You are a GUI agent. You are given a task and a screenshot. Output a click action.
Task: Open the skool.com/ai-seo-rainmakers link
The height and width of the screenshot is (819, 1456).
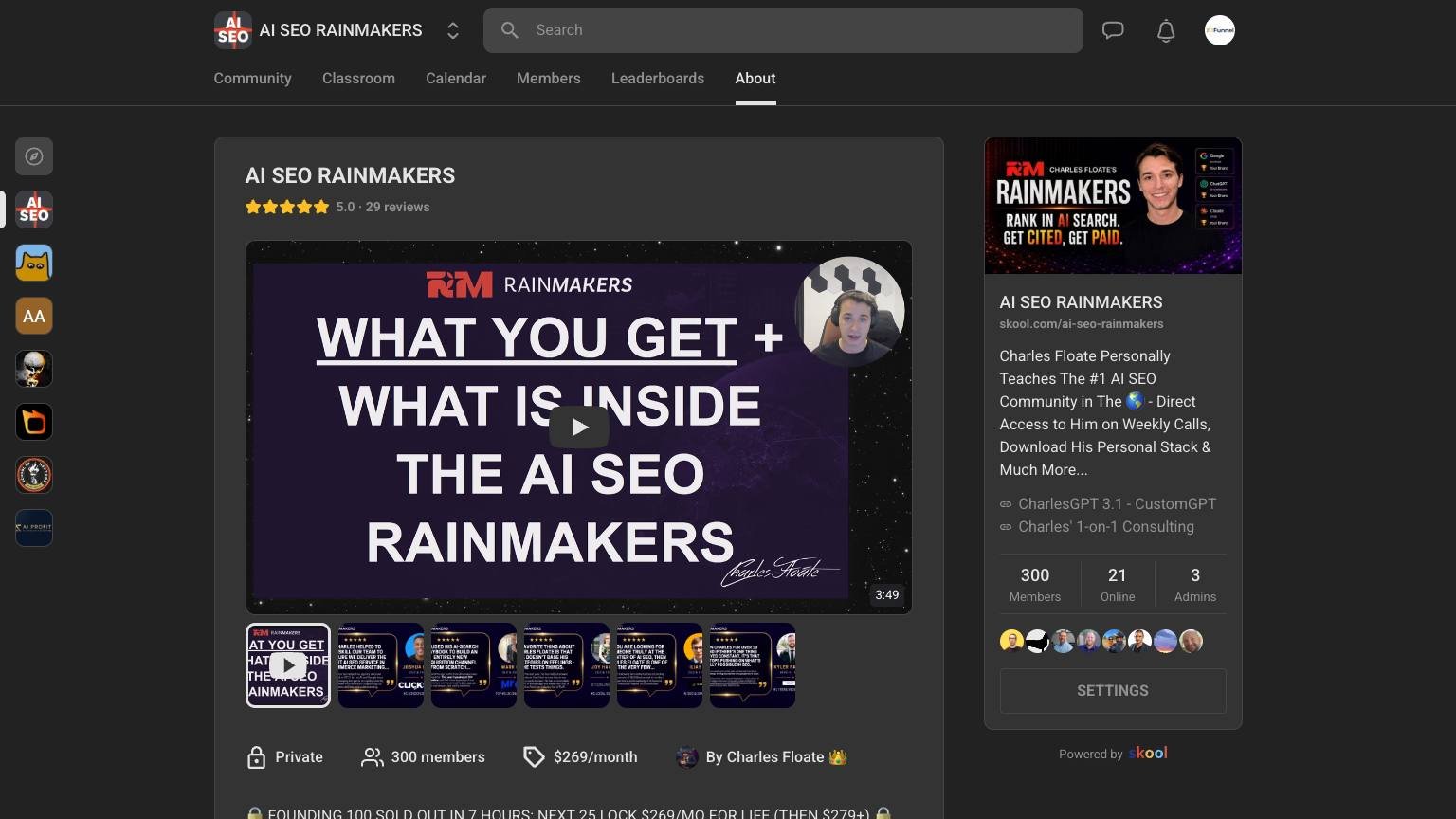pyautogui.click(x=1082, y=324)
